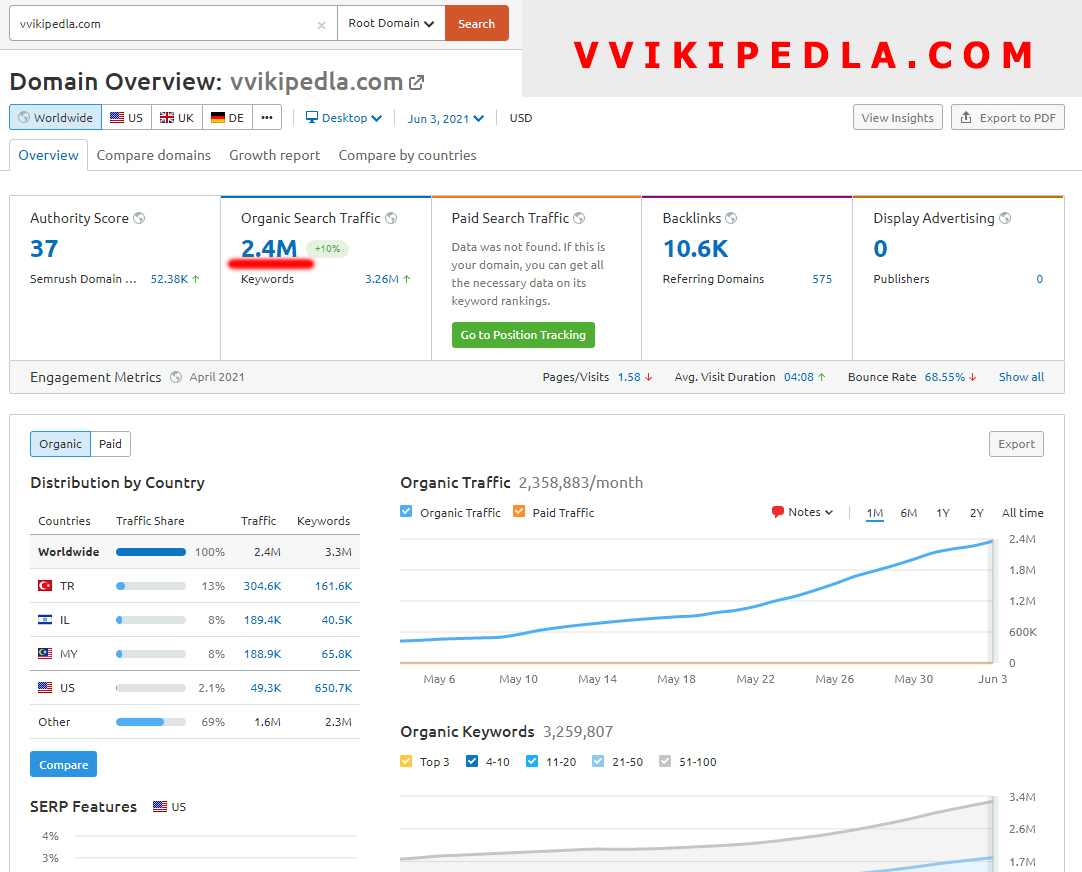
Task: Click Go to Position Tracking button
Action: [523, 335]
